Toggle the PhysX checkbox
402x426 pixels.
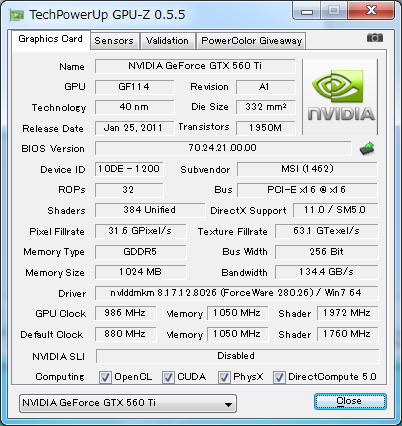(224, 377)
